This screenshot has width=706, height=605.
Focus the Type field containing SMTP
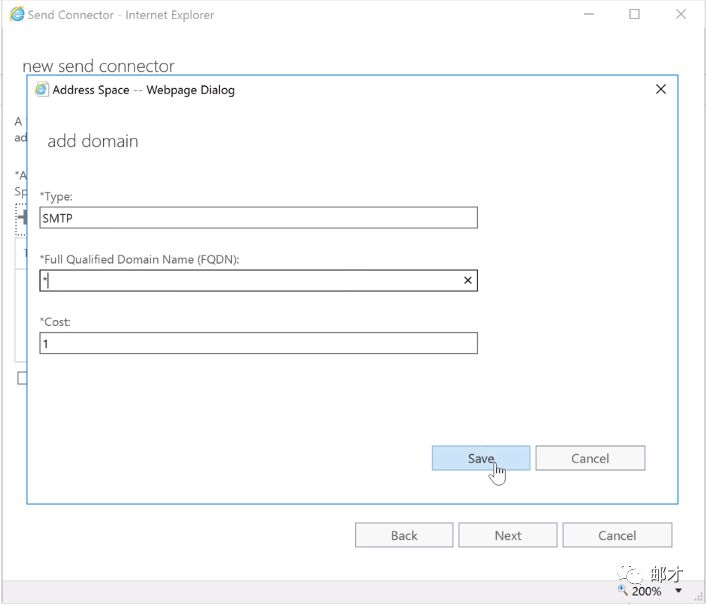pos(258,218)
